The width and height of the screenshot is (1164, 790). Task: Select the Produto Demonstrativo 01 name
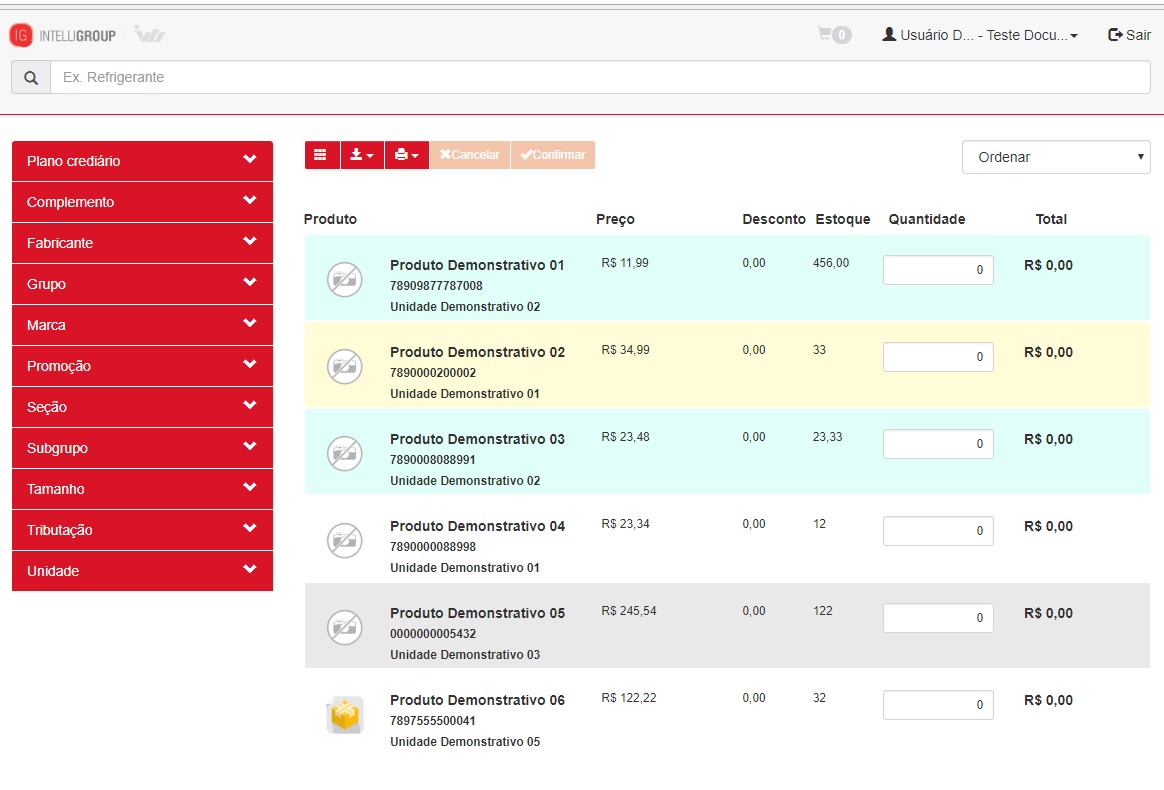click(x=477, y=265)
